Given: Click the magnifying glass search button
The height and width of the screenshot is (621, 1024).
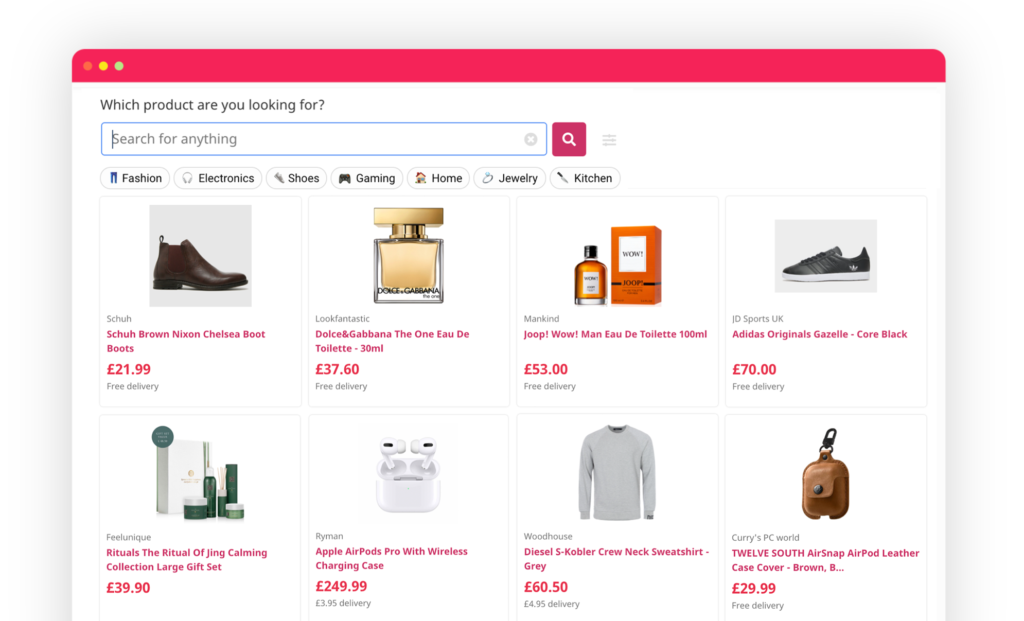Looking at the screenshot, I should tap(569, 139).
